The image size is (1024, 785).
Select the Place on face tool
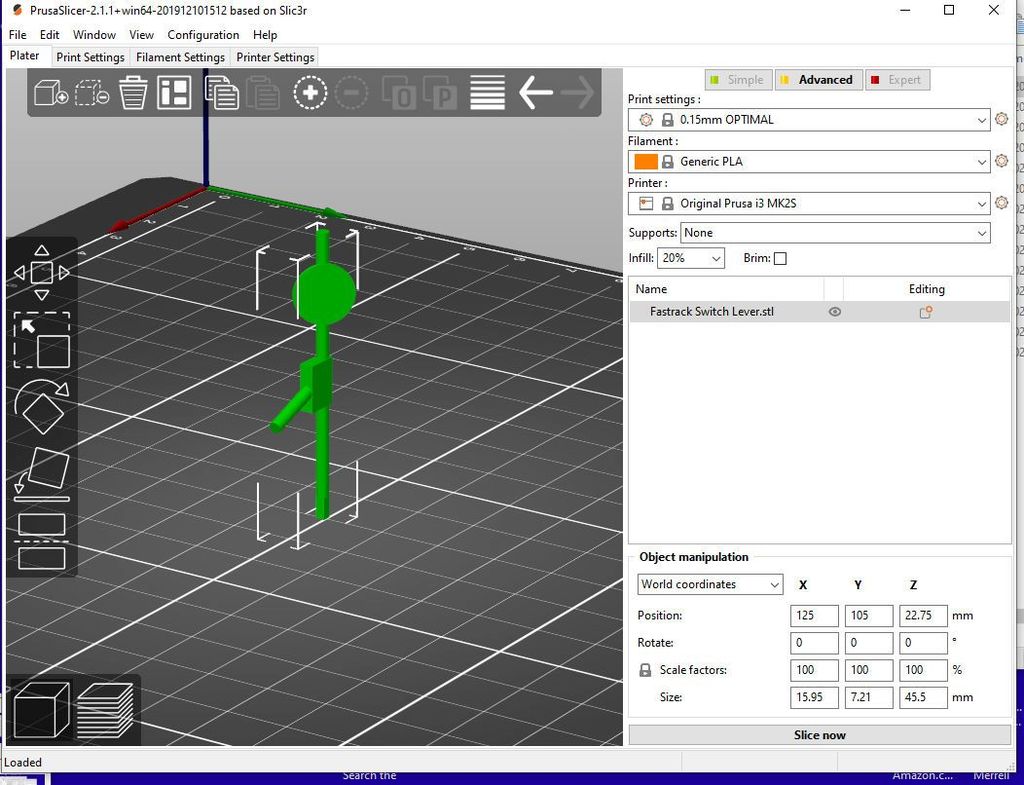(41, 474)
